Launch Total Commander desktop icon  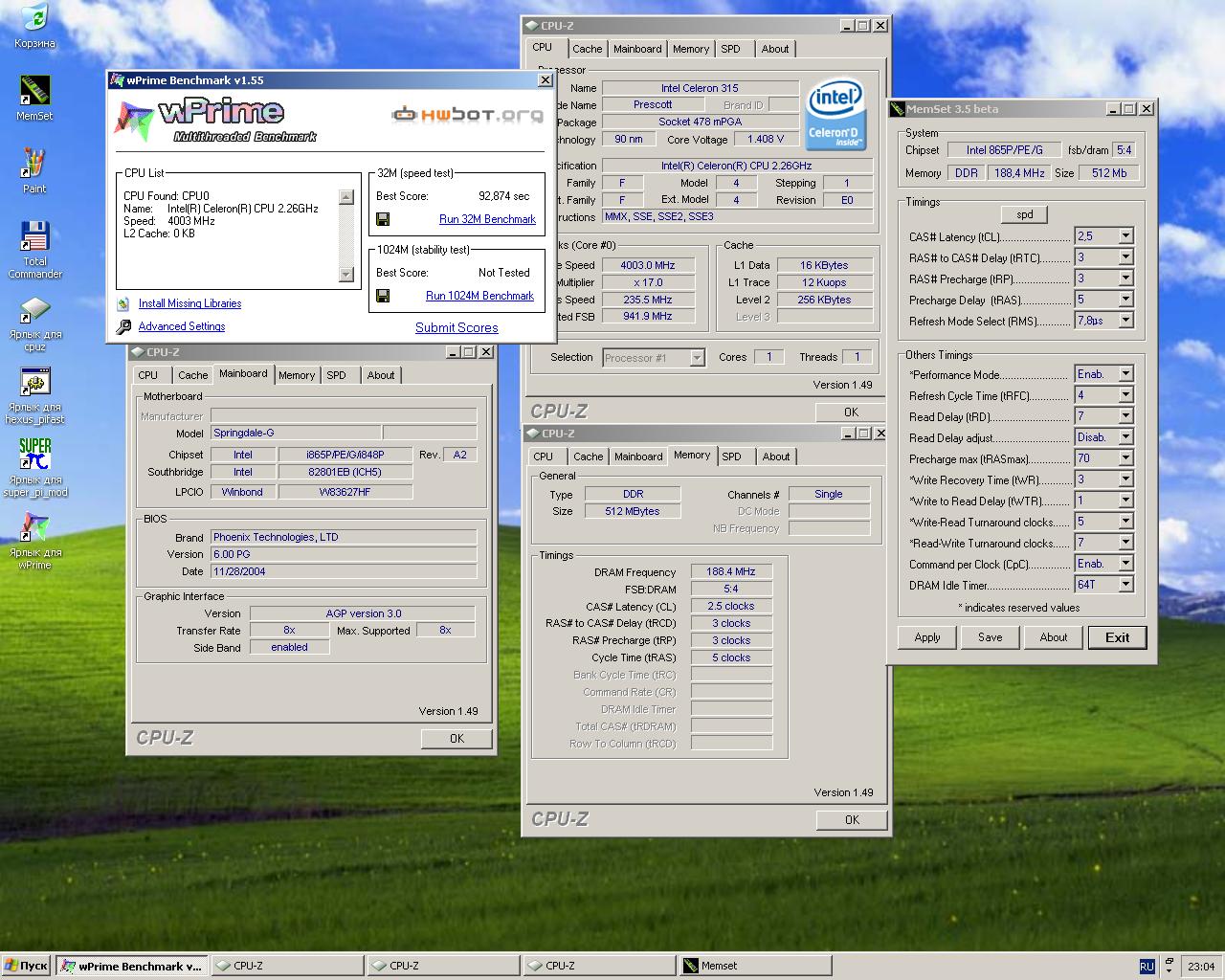point(34,236)
